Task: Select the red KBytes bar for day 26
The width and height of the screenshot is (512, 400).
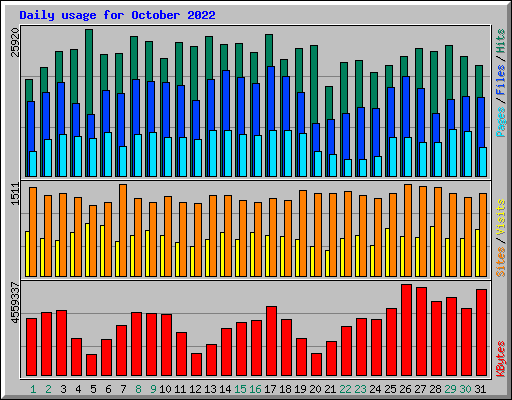Action: [406, 330]
